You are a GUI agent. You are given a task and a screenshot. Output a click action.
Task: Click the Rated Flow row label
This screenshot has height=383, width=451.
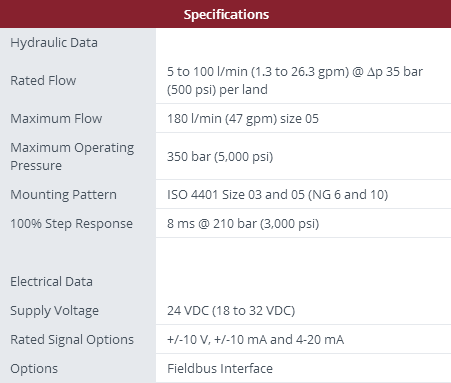[43, 81]
